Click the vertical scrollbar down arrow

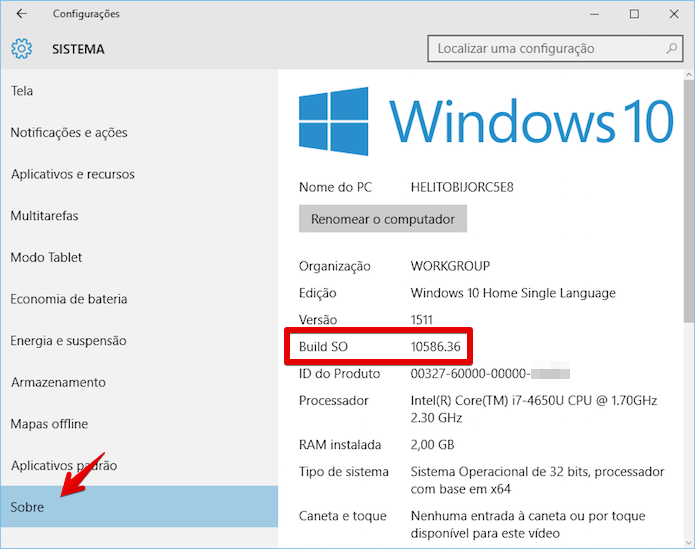[688, 542]
